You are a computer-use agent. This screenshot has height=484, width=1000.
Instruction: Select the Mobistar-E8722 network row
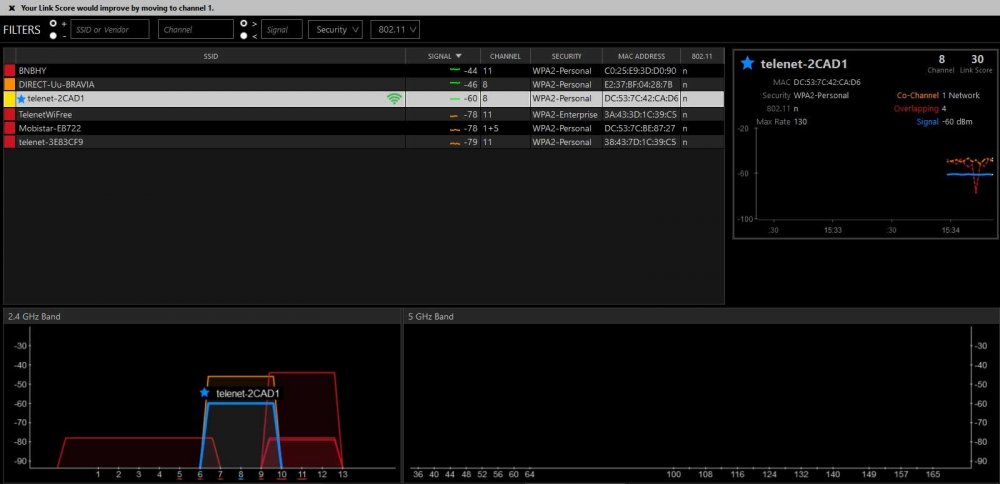pyautogui.click(x=200, y=128)
